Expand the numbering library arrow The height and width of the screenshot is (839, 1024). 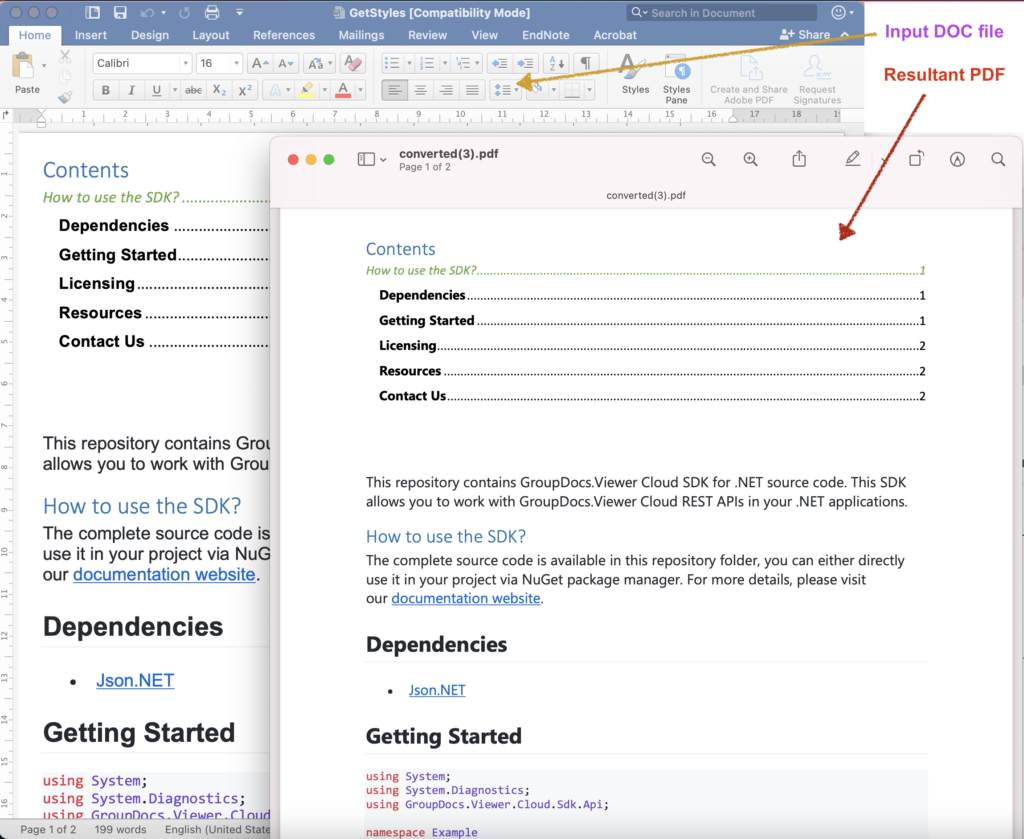pyautogui.click(x=445, y=63)
